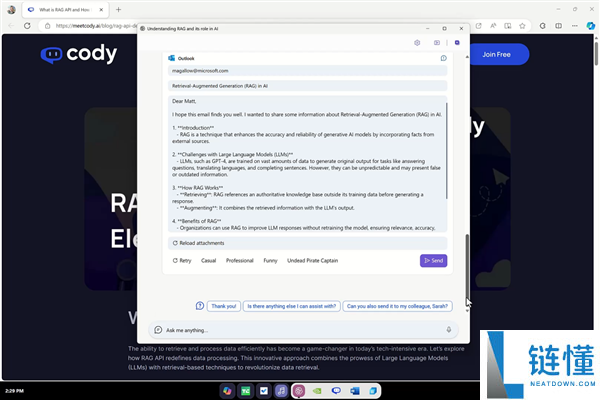Open a new browser tab with plus button
Image resolution: width=600 pixels, height=400 pixels.
point(118,10)
